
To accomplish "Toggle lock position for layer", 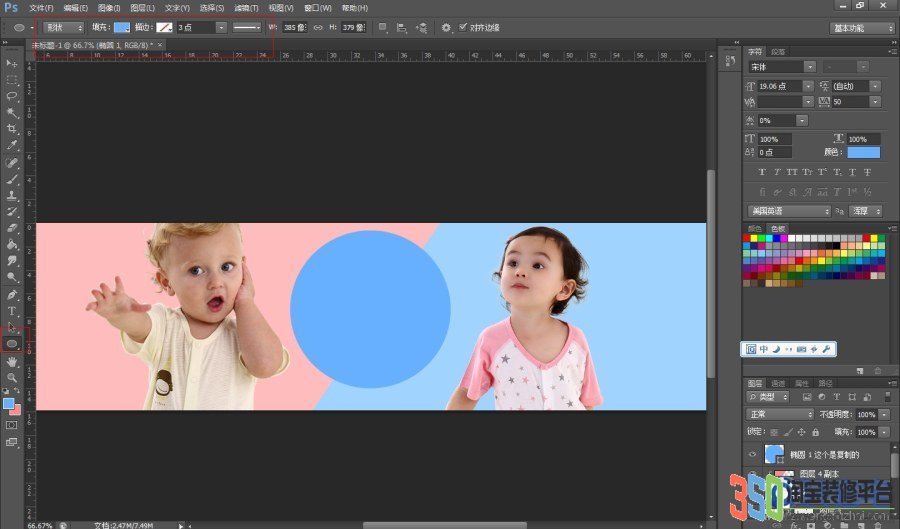I will click(x=801, y=432).
